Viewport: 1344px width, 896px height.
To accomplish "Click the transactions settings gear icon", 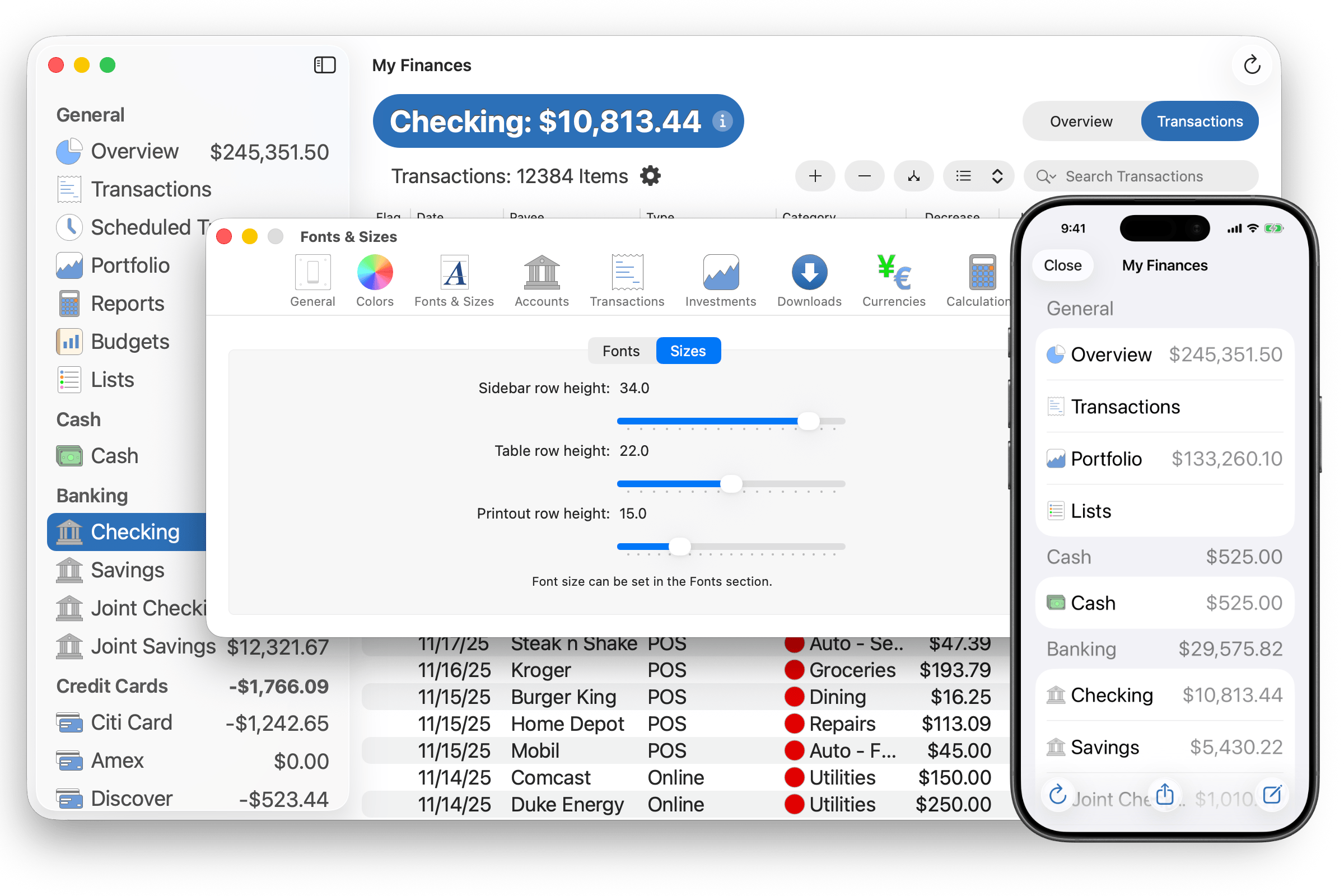I will pyautogui.click(x=650, y=176).
